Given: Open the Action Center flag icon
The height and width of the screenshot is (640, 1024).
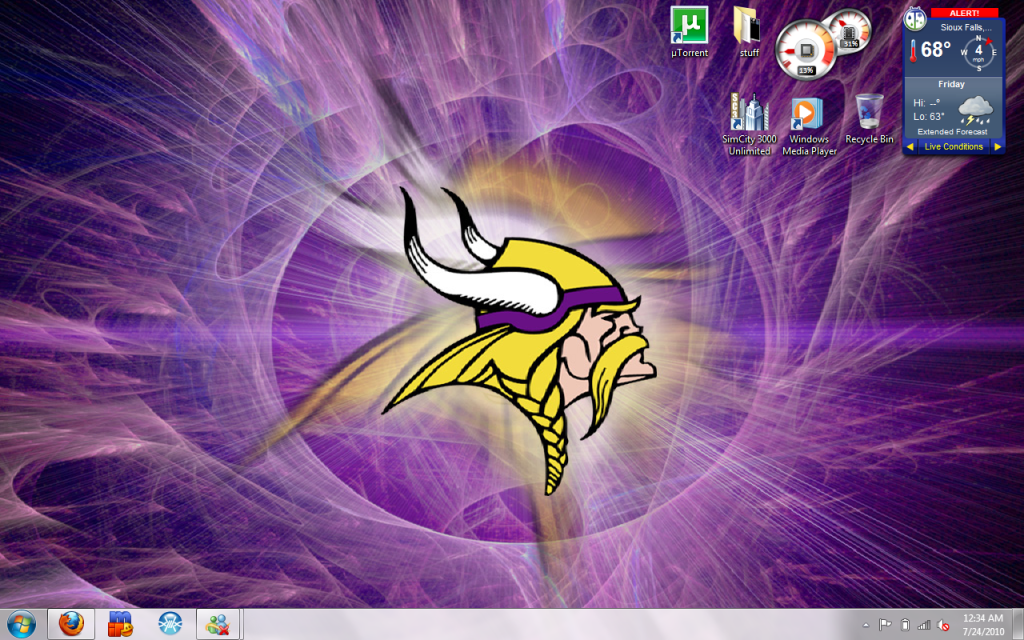Looking at the screenshot, I should pyautogui.click(x=885, y=625).
